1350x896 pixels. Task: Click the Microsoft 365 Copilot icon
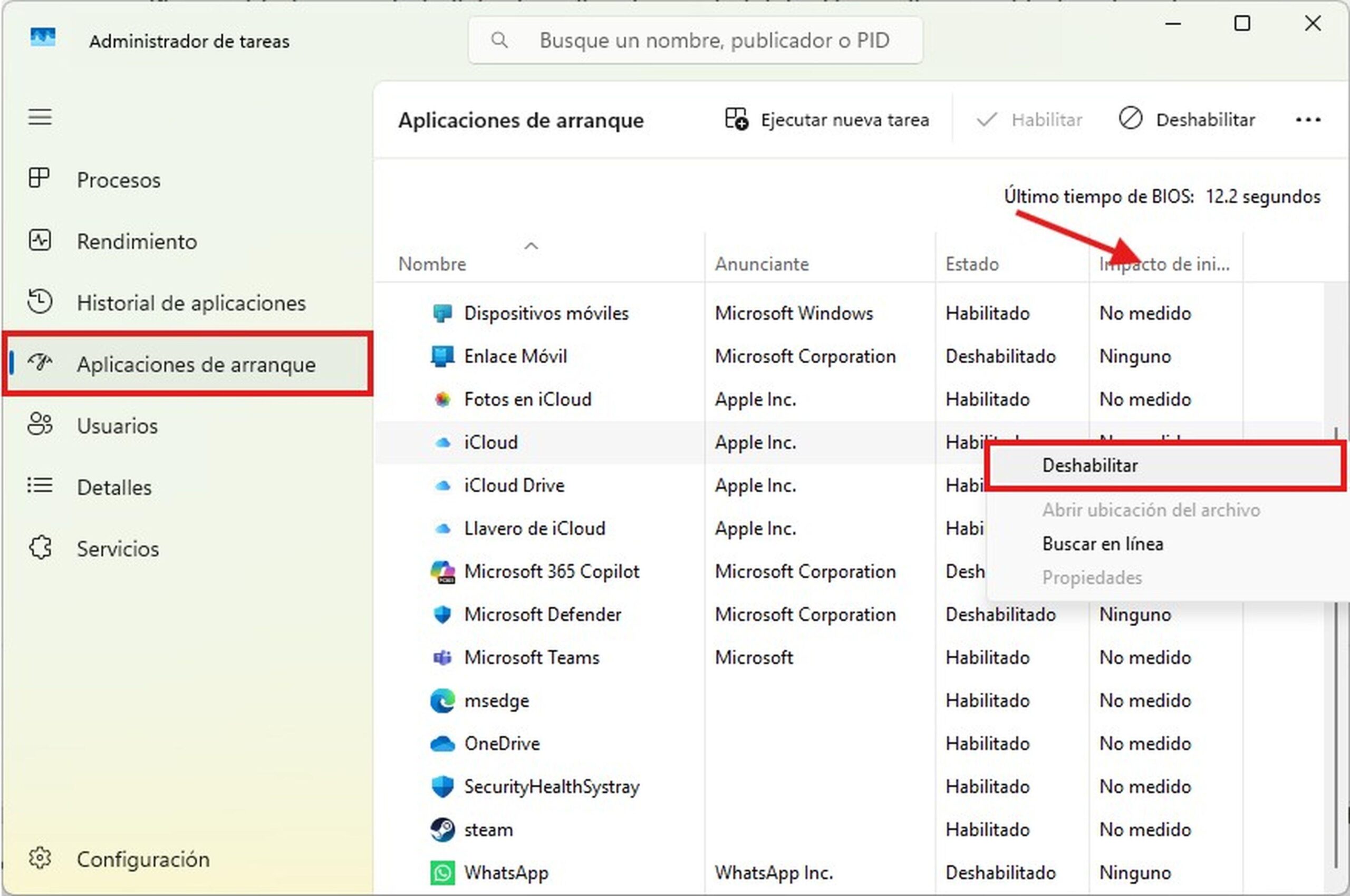pos(442,571)
